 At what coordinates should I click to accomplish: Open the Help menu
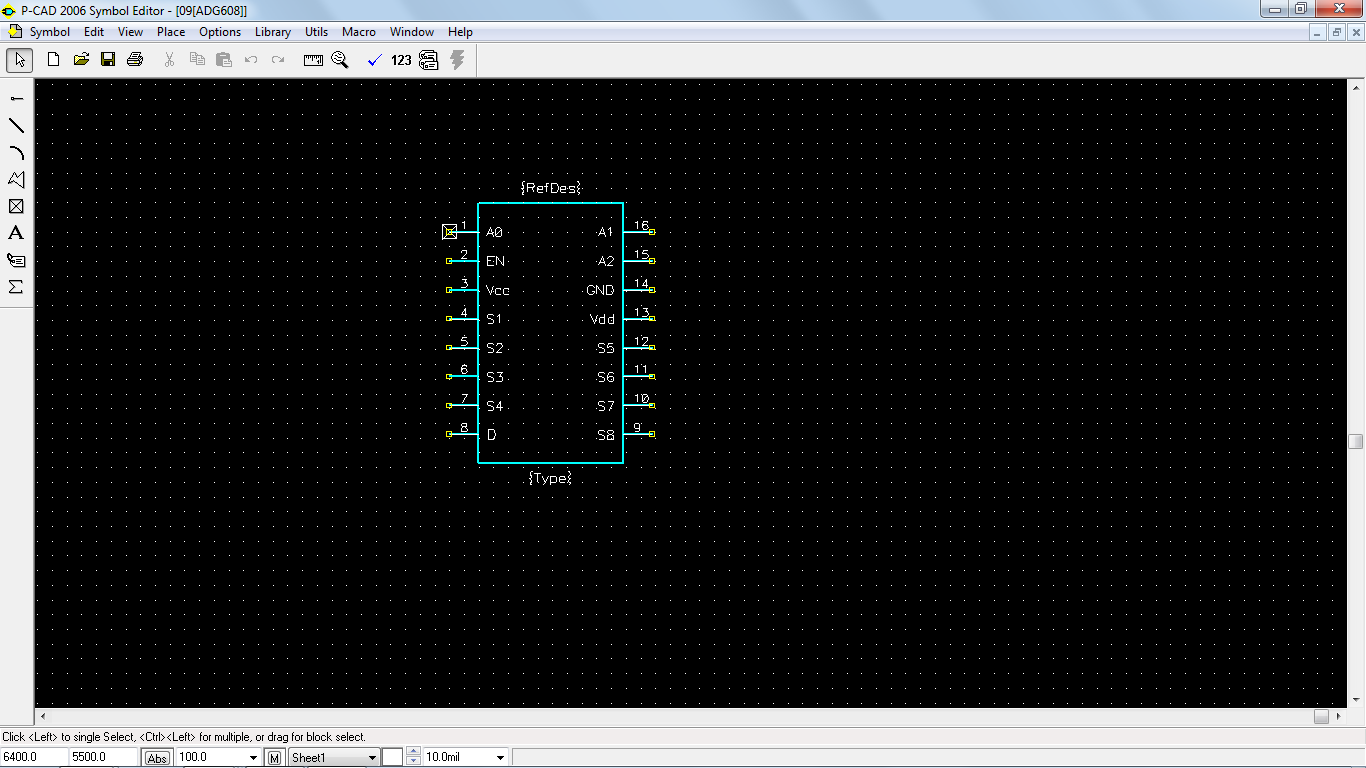[x=460, y=32]
